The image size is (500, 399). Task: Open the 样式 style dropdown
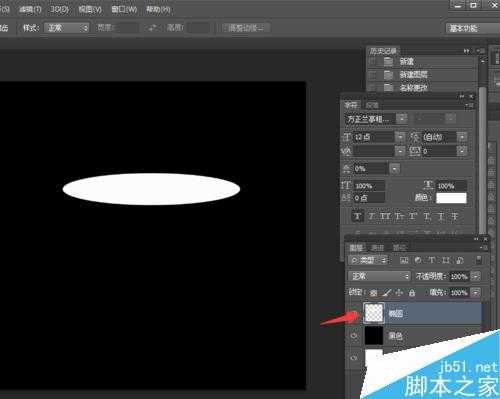point(67,28)
